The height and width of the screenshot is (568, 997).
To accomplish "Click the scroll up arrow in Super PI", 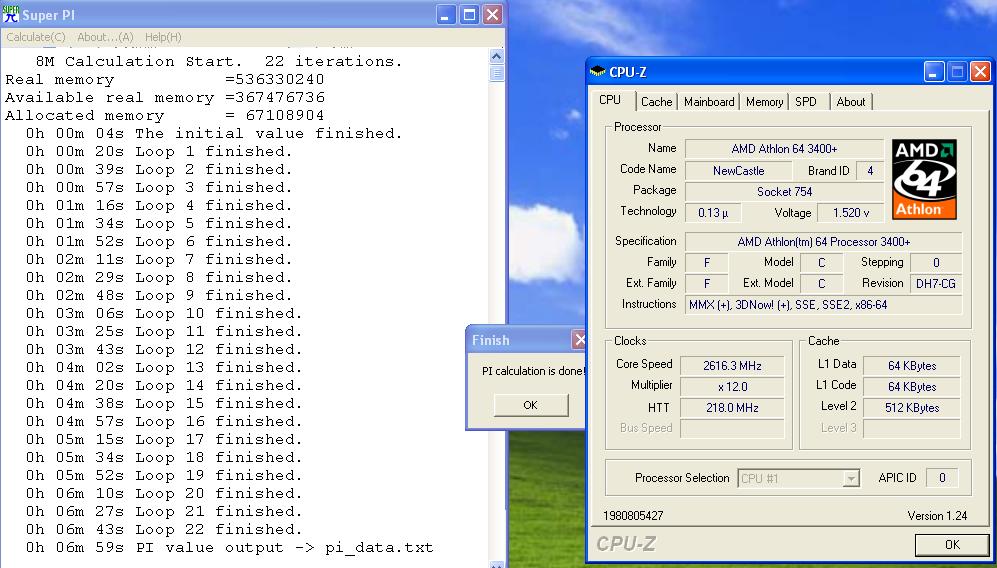I will click(x=497, y=56).
